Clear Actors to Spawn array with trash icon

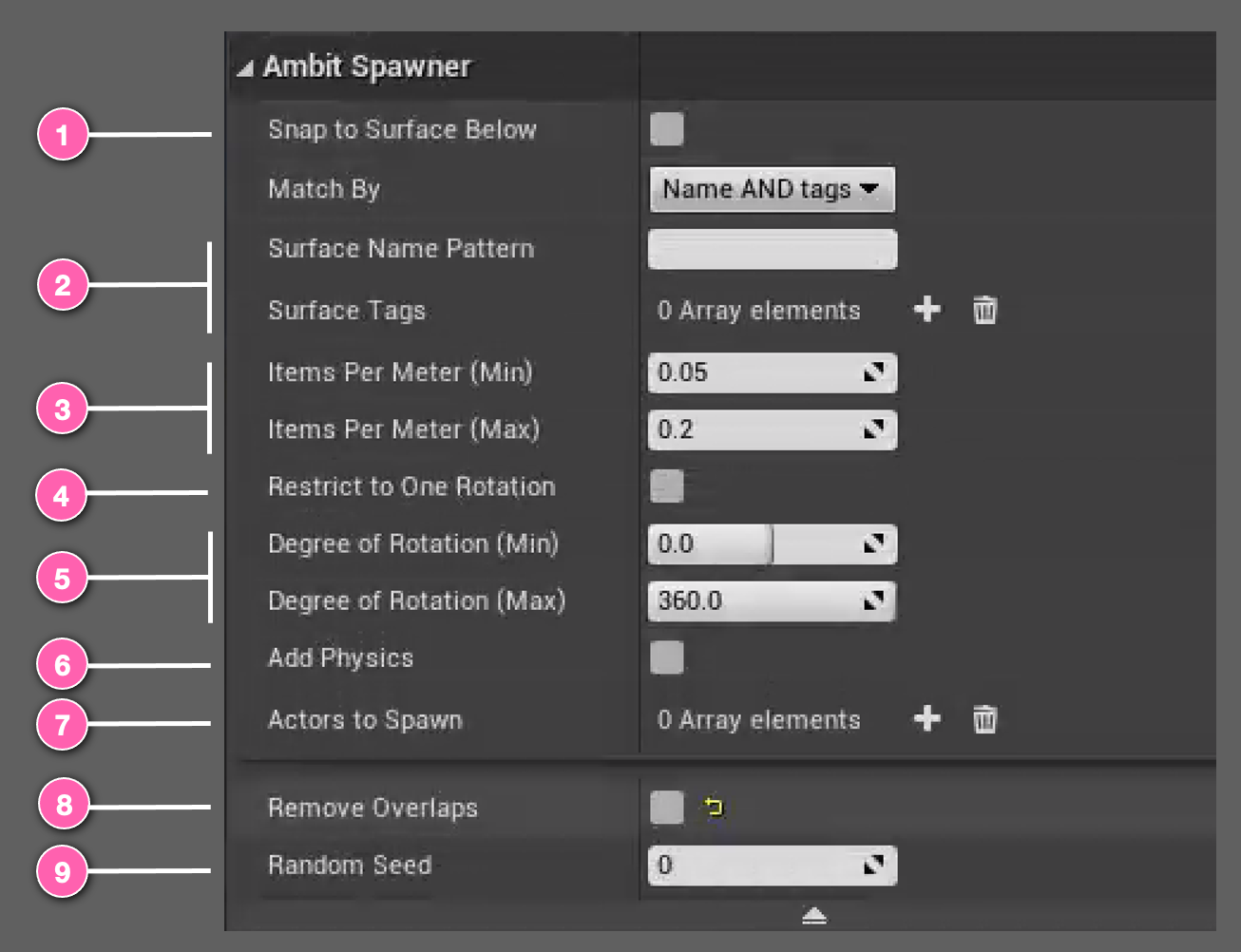click(x=985, y=719)
